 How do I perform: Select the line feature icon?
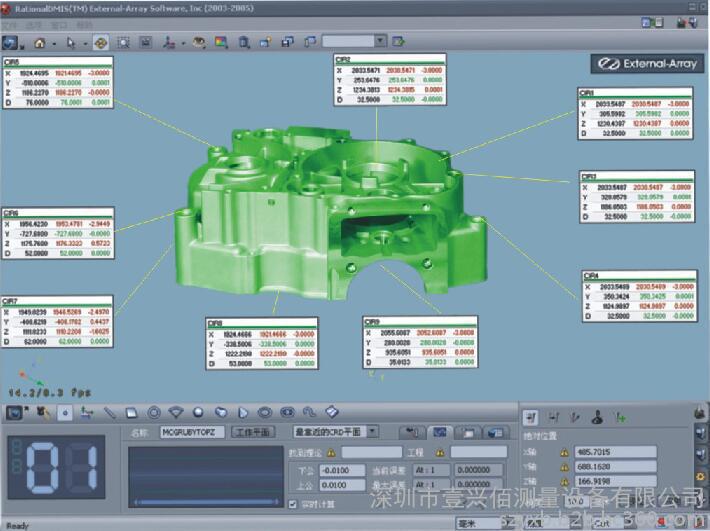pos(109,411)
